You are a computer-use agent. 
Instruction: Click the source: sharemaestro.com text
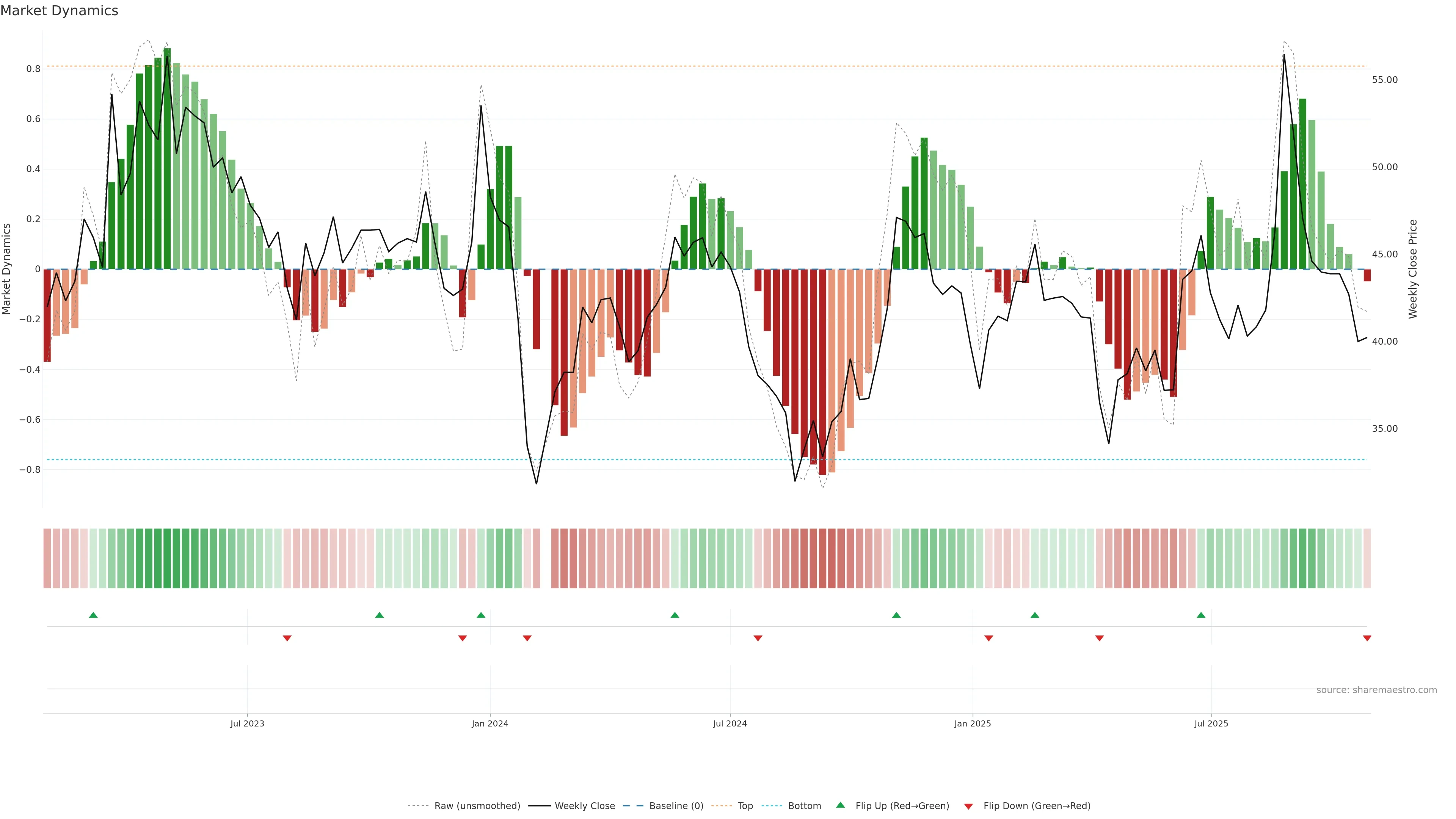pyautogui.click(x=1376, y=690)
